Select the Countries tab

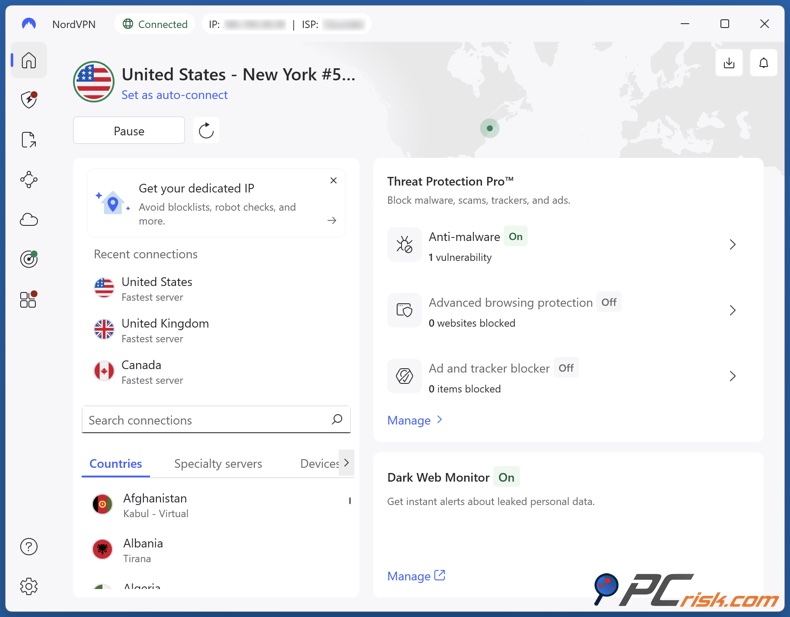tap(116, 464)
